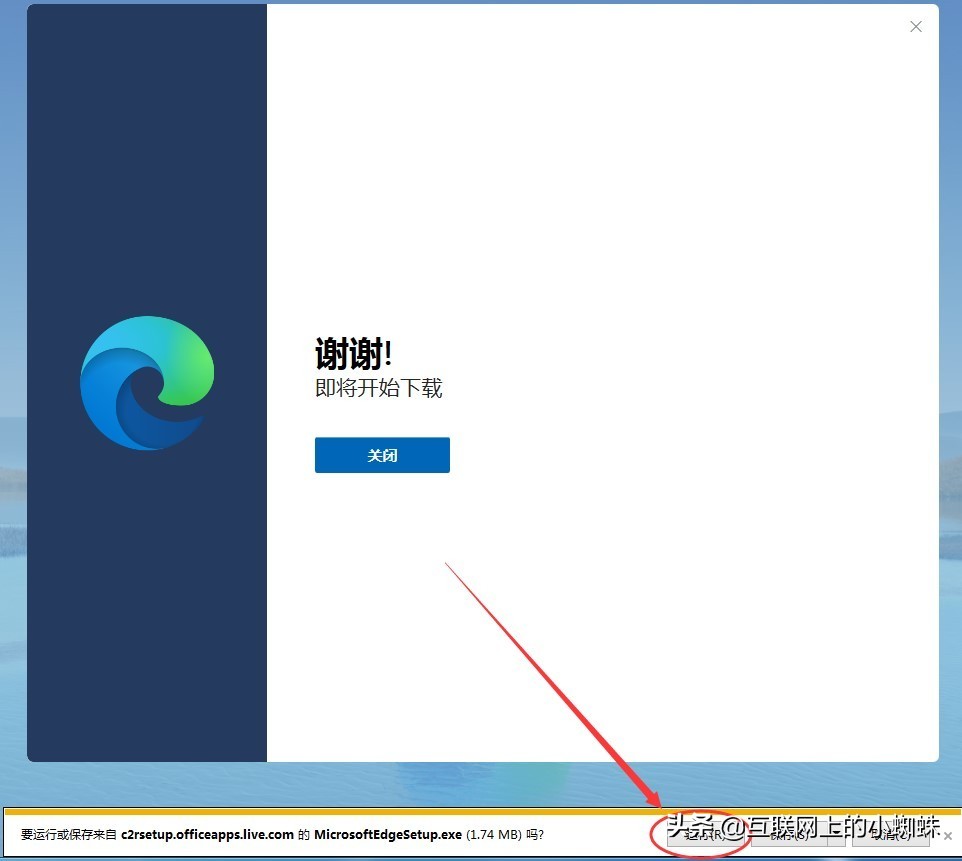This screenshot has height=861, width=962.
Task: Click the 即将开始下载 subtitle text
Action: [x=379, y=389]
